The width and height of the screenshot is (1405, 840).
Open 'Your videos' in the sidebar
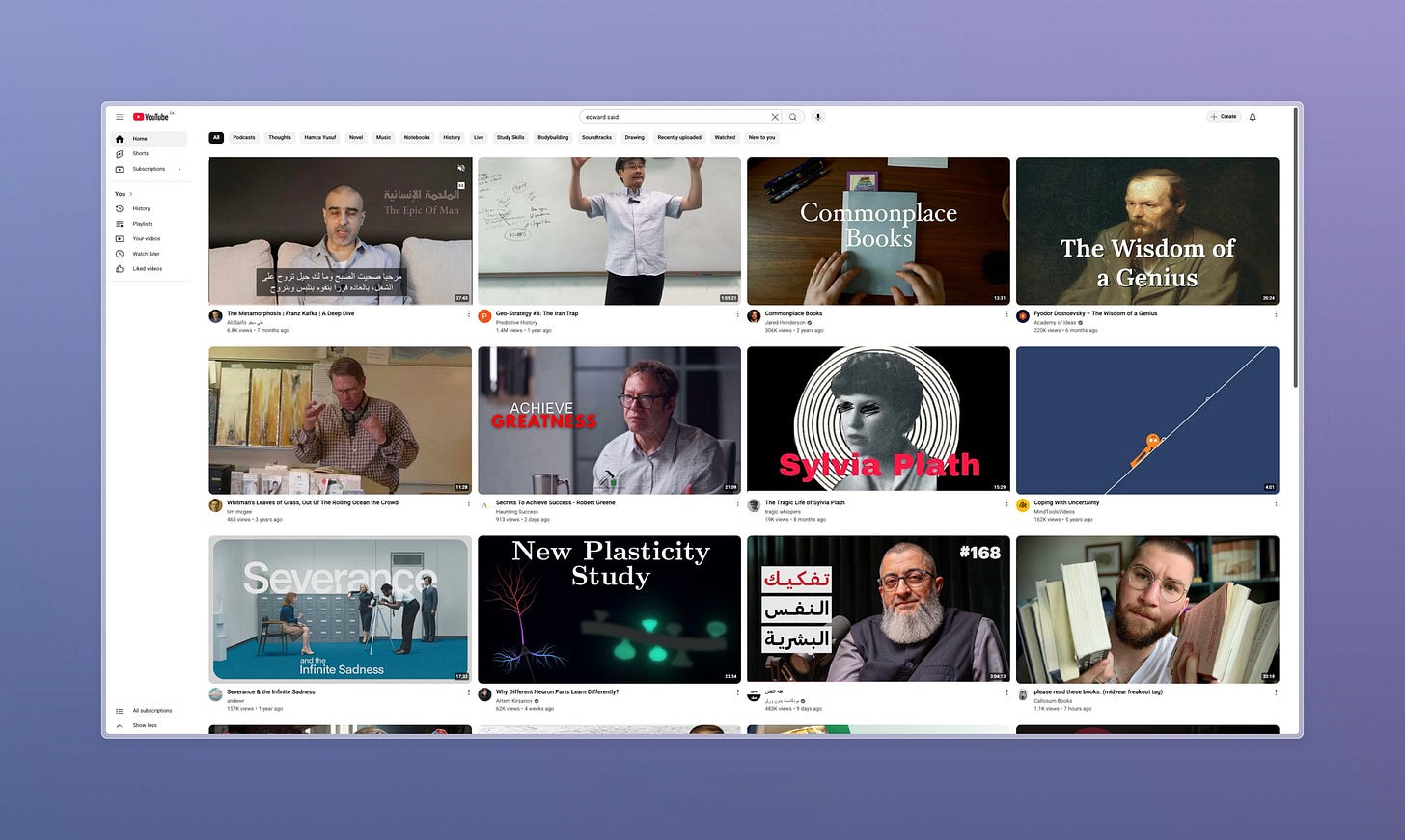(150, 238)
